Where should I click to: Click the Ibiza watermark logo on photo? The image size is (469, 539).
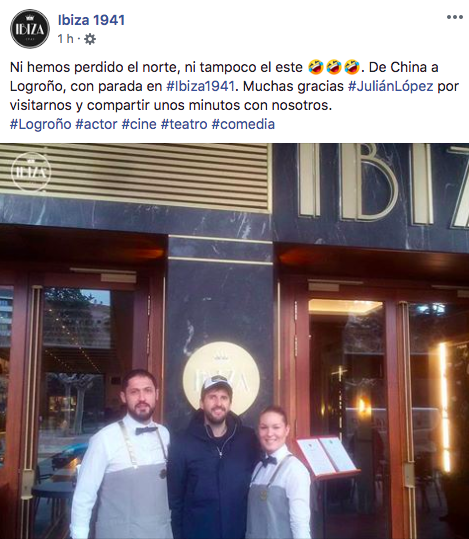tap(31, 172)
